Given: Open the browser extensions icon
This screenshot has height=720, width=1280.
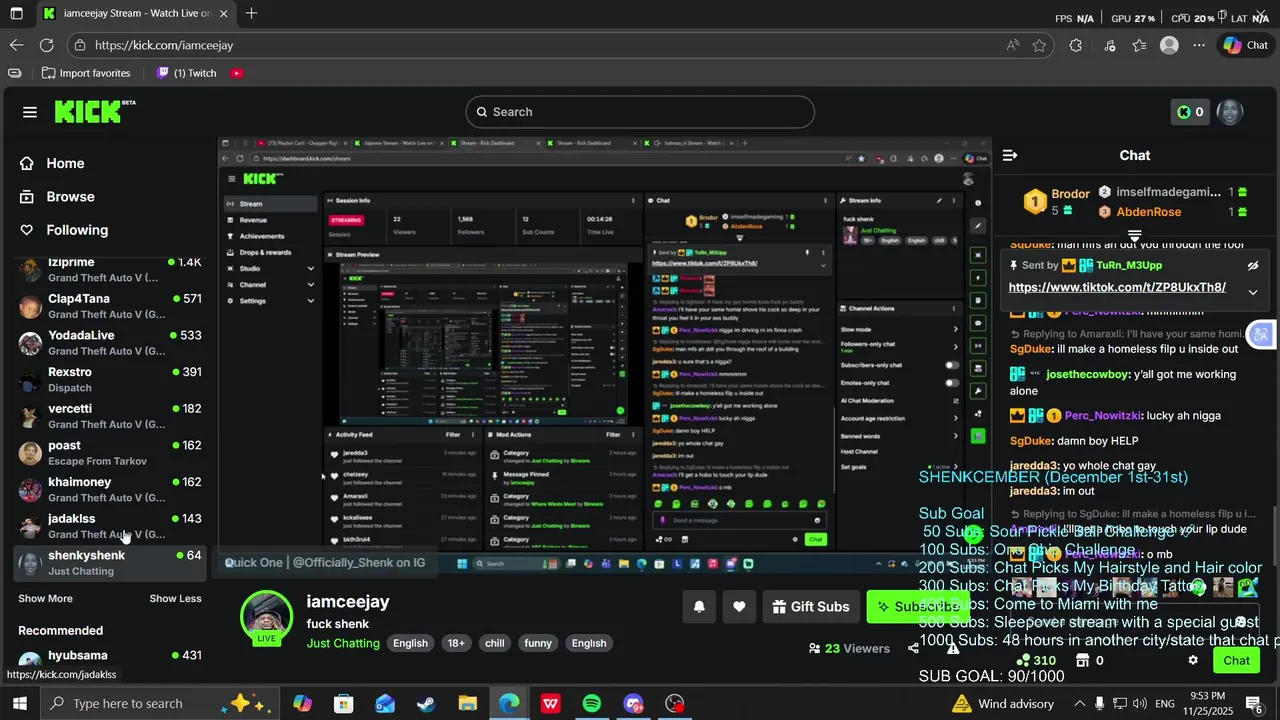Looking at the screenshot, I should (1076, 45).
